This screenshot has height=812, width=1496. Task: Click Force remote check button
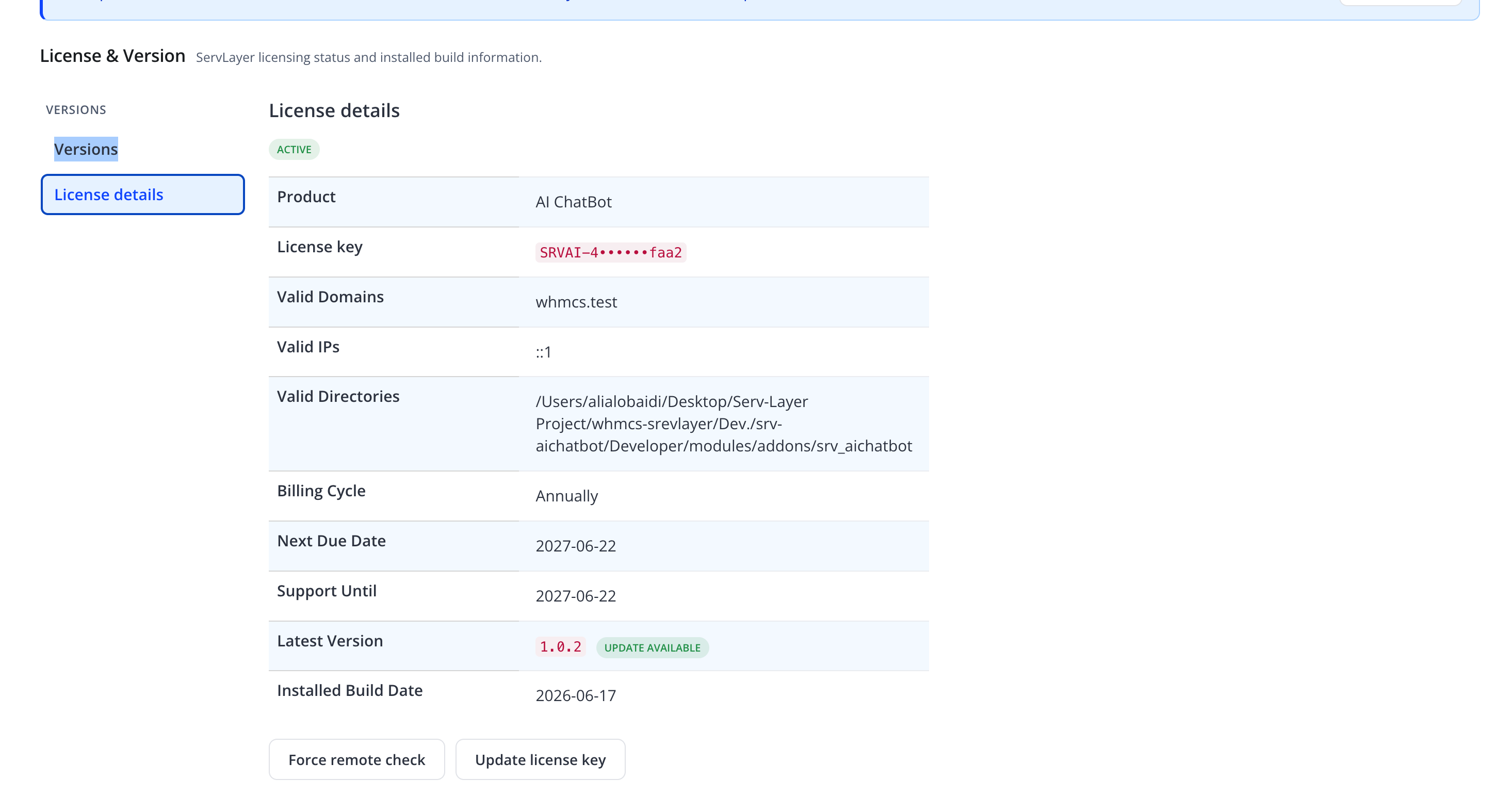[x=356, y=759]
